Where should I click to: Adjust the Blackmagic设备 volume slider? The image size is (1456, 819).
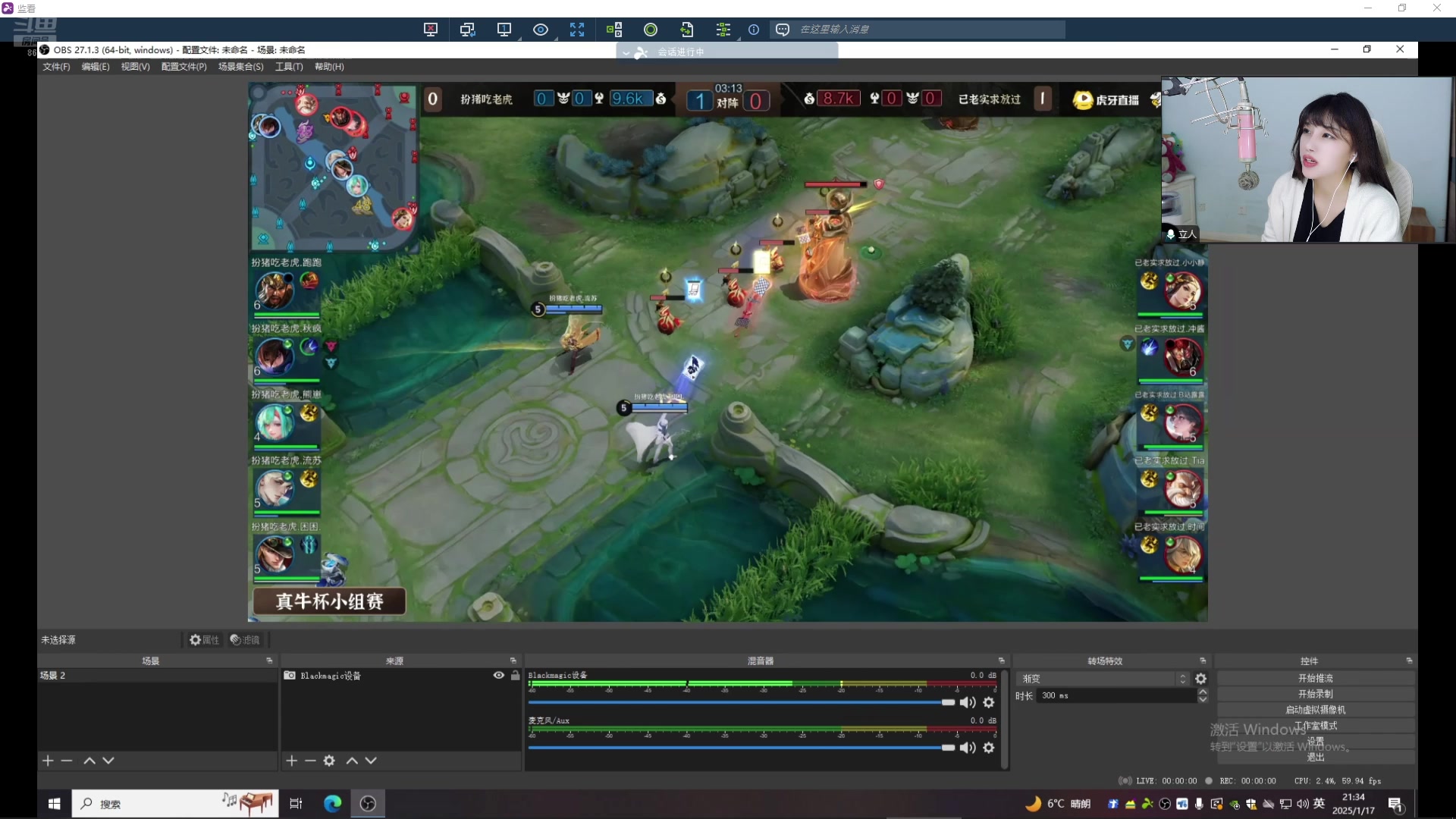[741, 702]
